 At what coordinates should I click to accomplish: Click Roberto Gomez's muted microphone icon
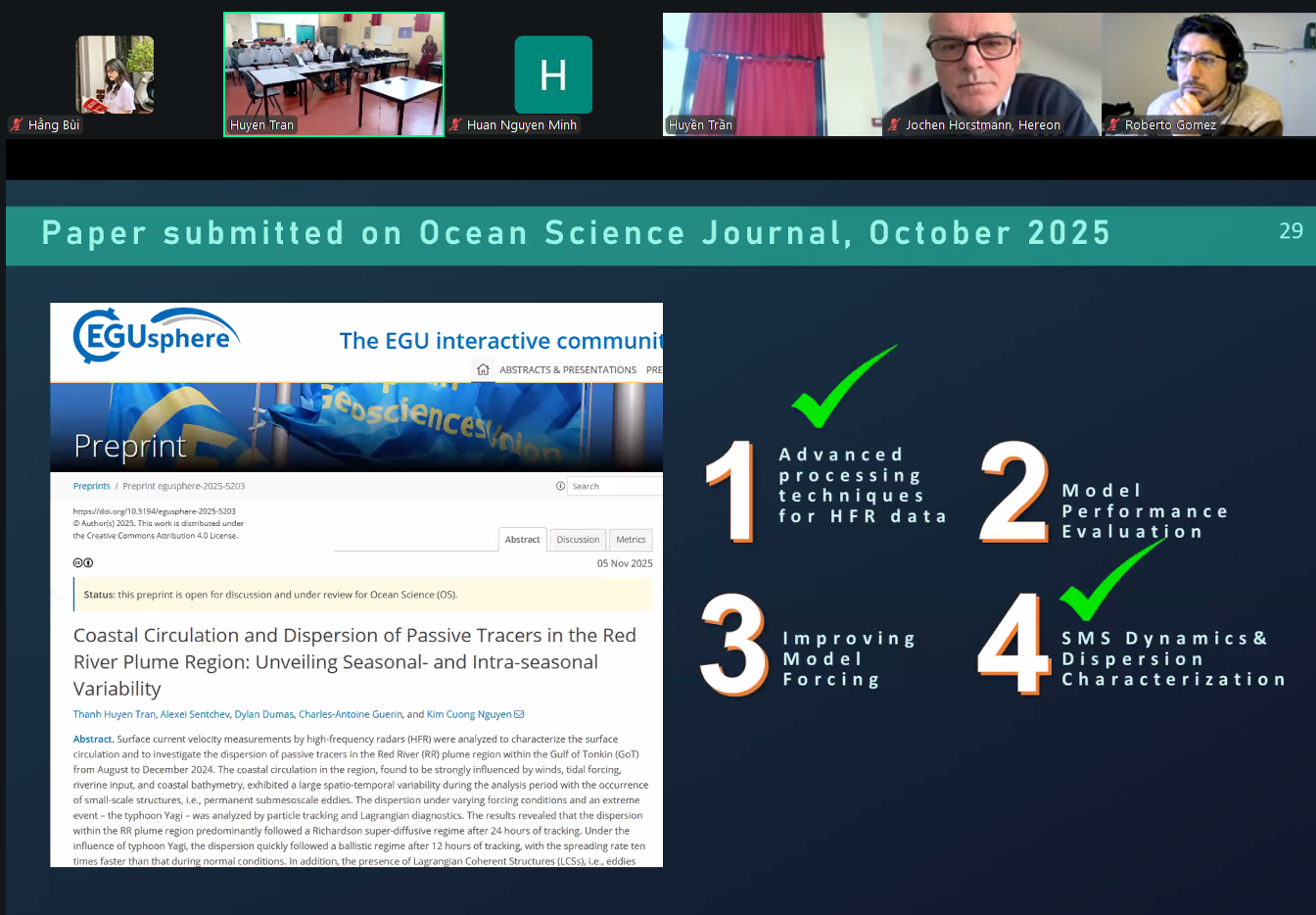[1113, 125]
